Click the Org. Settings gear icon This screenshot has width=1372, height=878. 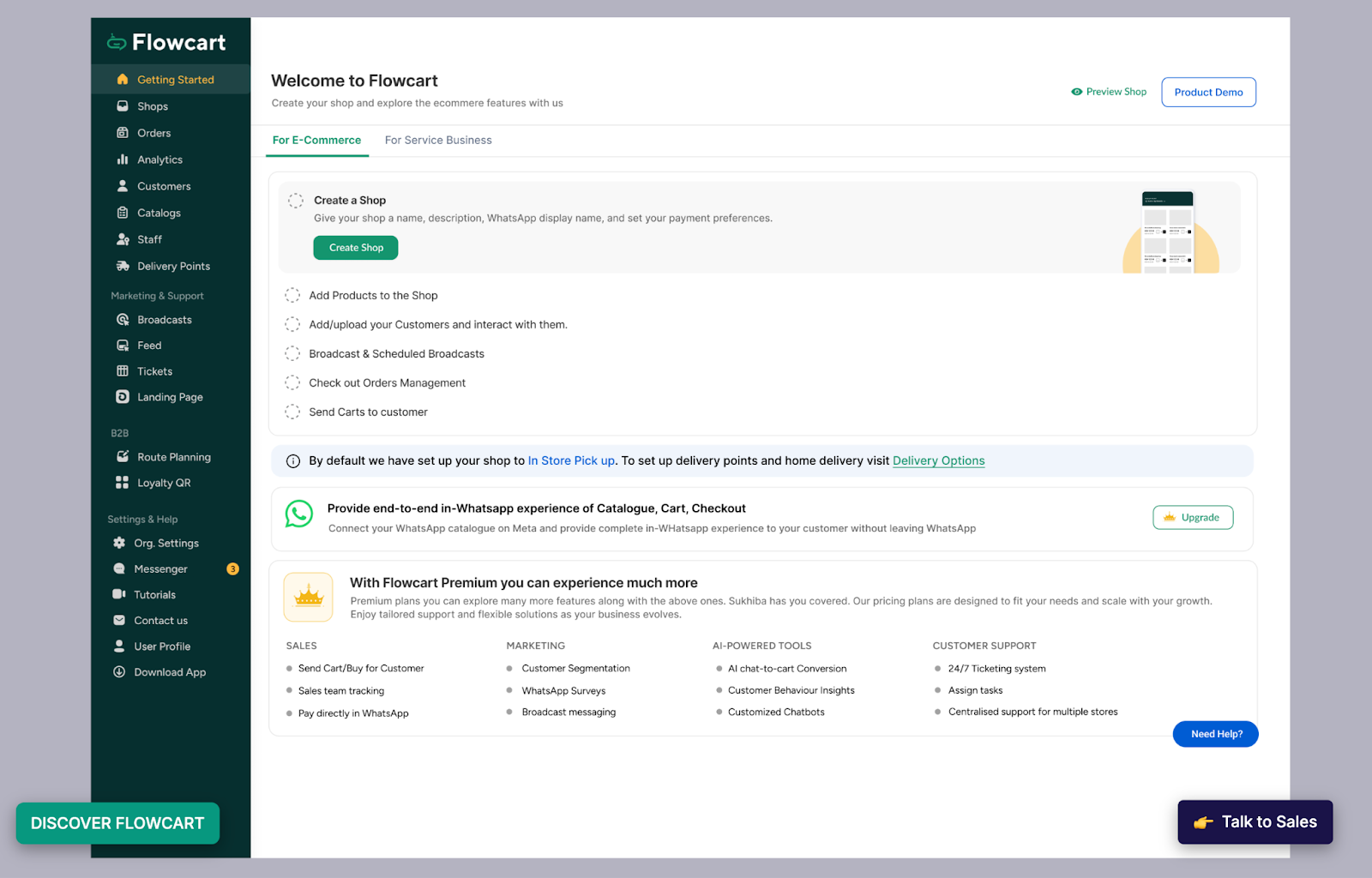[119, 543]
